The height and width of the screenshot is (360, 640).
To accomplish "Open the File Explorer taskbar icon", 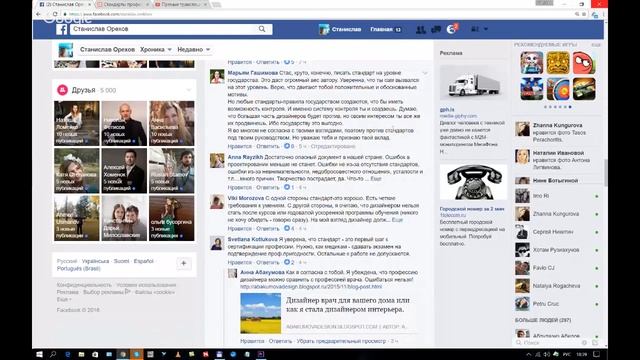I will [82, 354].
